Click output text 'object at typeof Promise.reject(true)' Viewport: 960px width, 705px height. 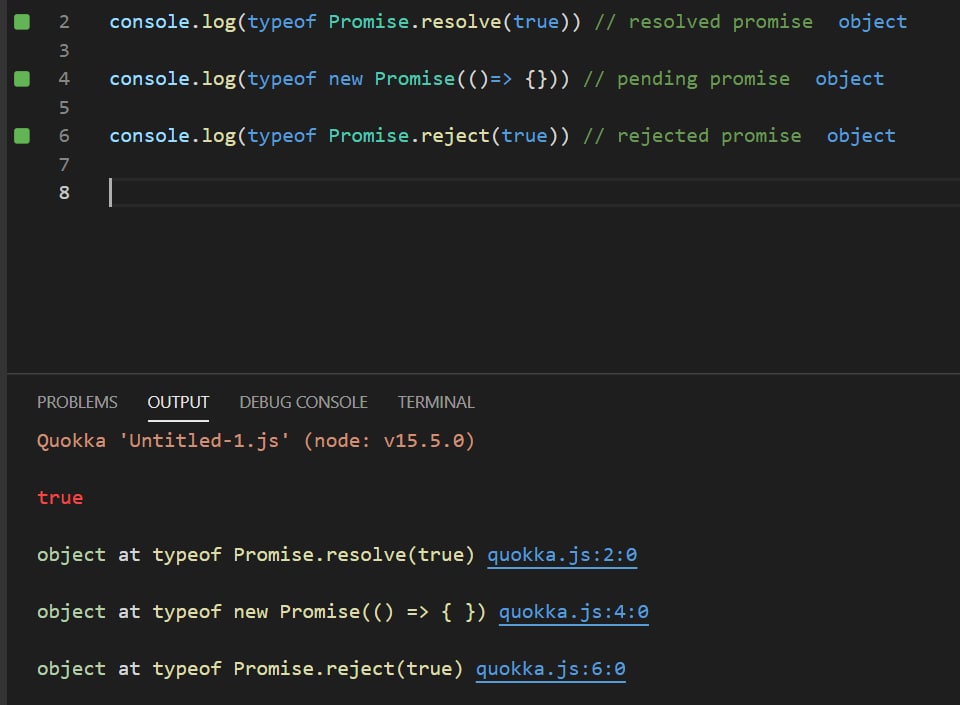click(250, 669)
